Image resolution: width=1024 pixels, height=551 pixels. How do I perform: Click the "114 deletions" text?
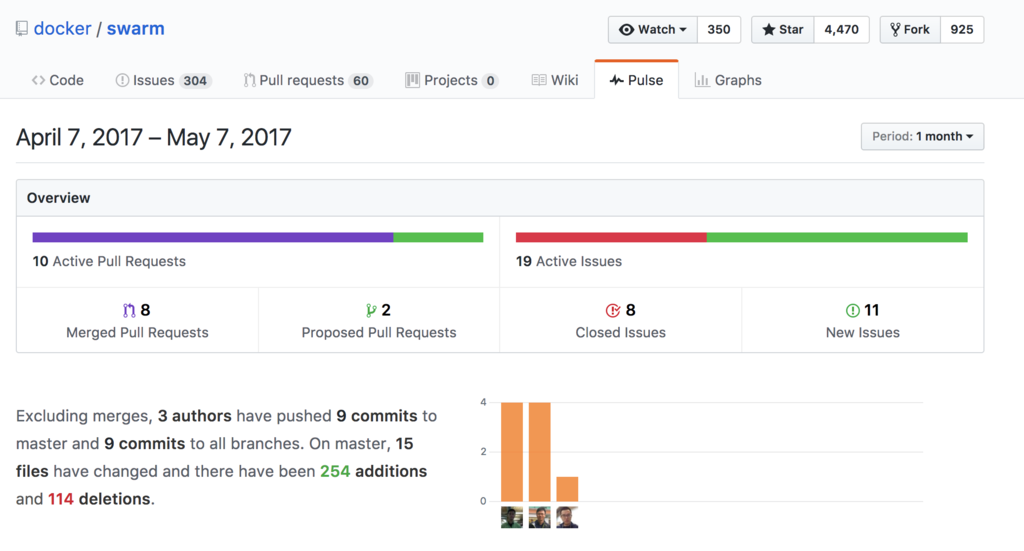click(100, 499)
